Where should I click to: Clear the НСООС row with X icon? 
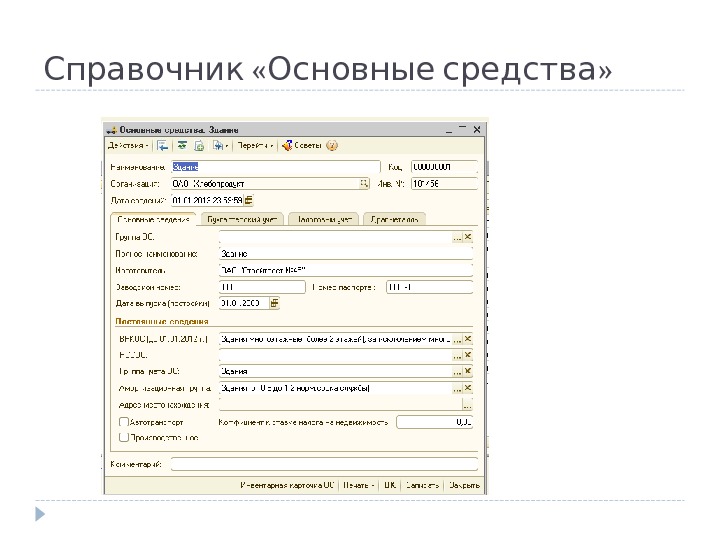coord(468,355)
